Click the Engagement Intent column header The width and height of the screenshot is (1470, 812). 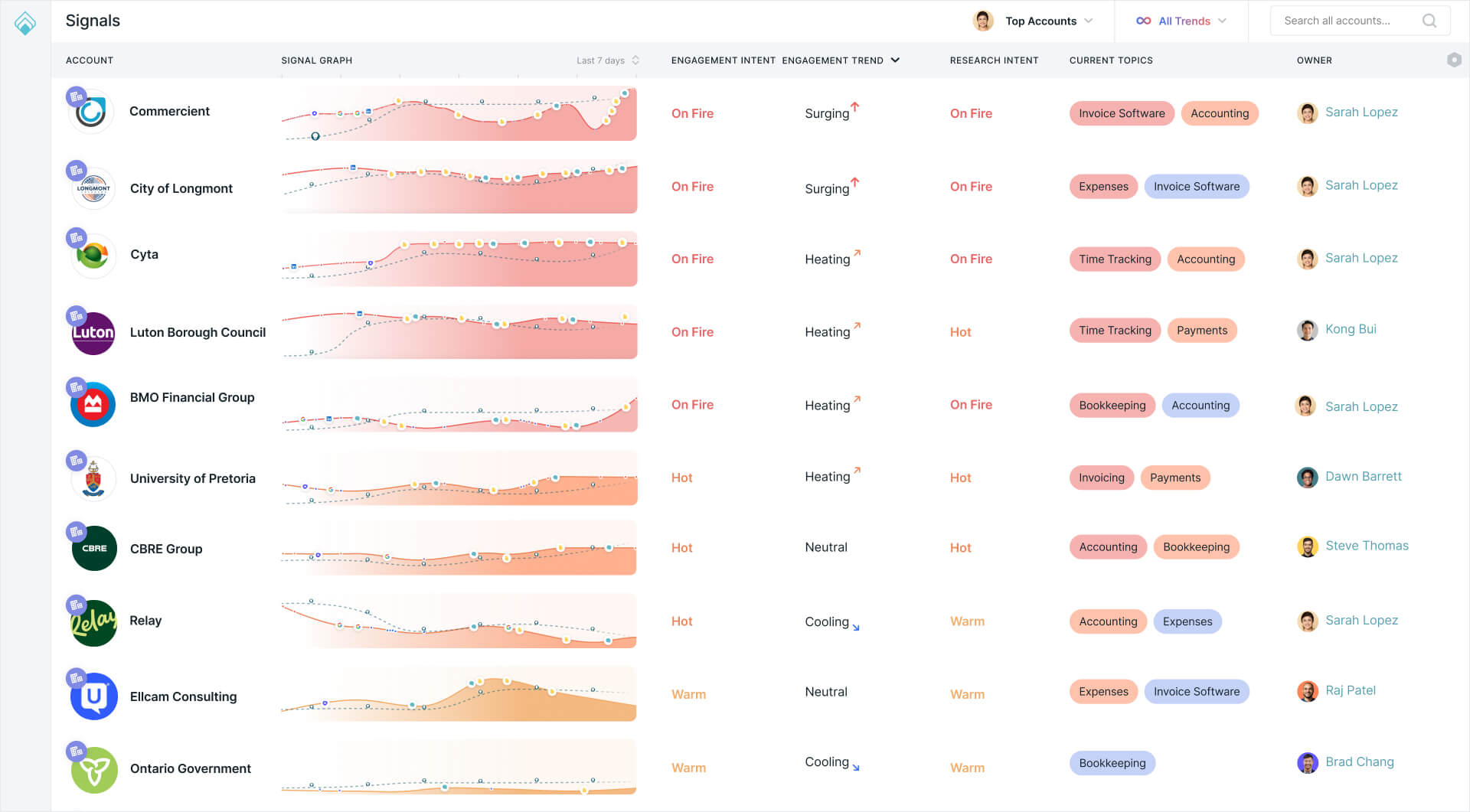[724, 60]
